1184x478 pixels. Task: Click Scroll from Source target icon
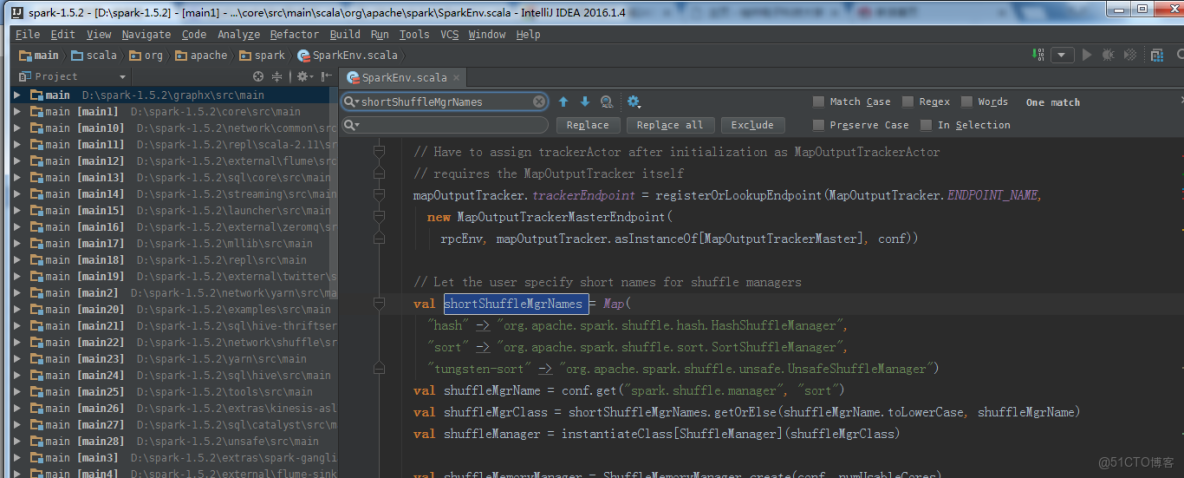pyautogui.click(x=258, y=76)
